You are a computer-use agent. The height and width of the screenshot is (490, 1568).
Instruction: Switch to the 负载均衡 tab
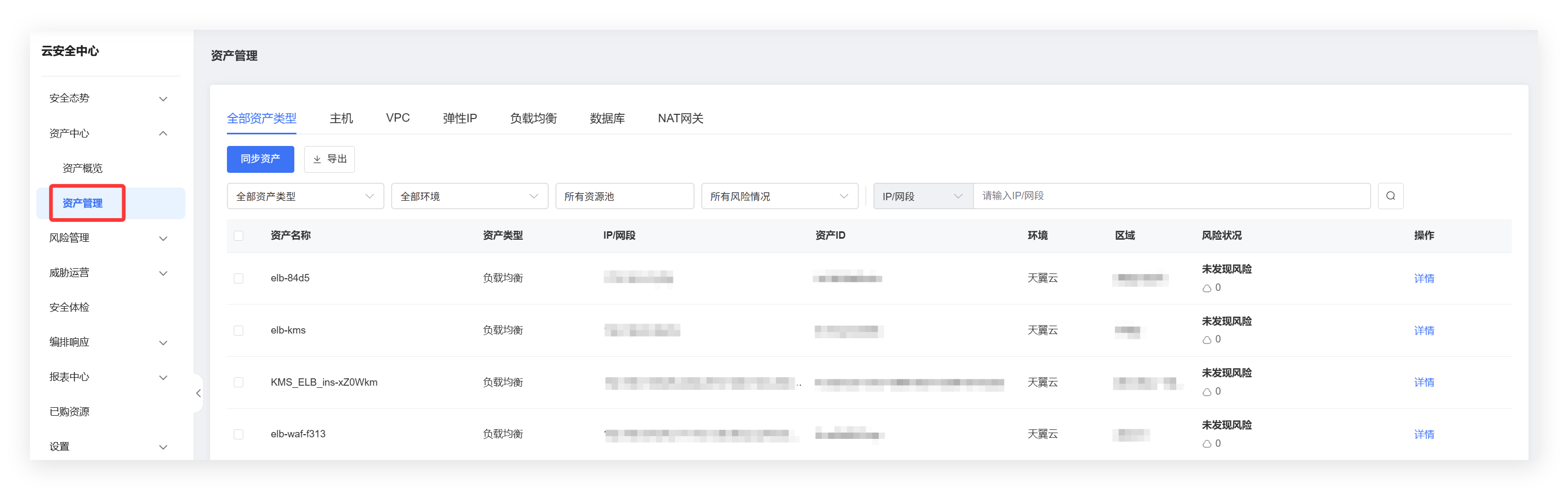coord(533,118)
